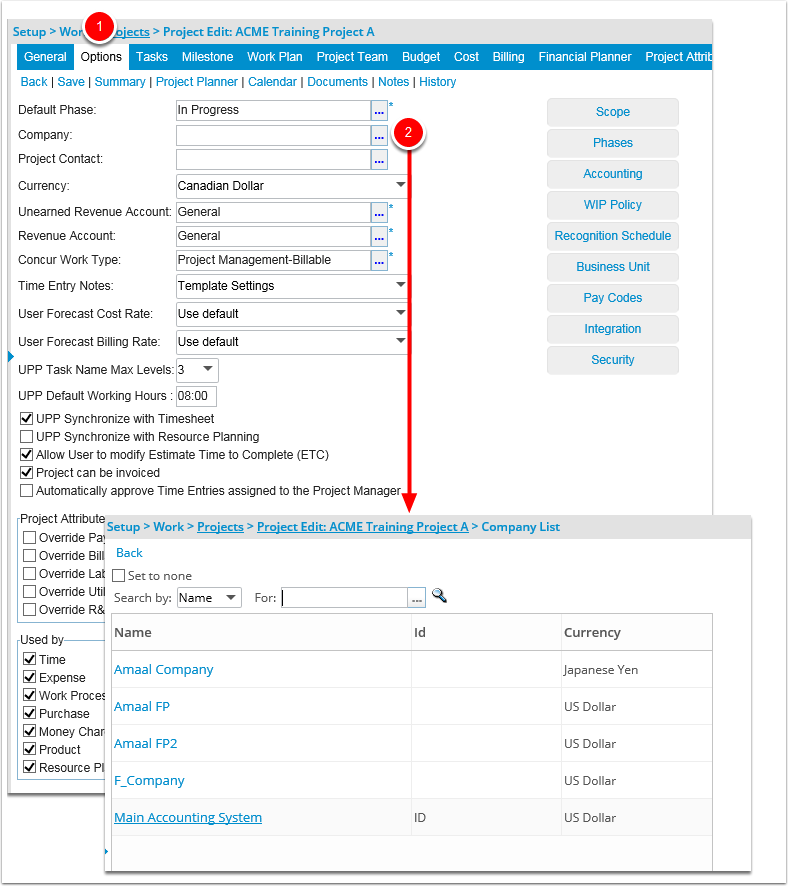Screen dimensions: 788x886
Task: Click the Phases button
Action: coord(612,143)
